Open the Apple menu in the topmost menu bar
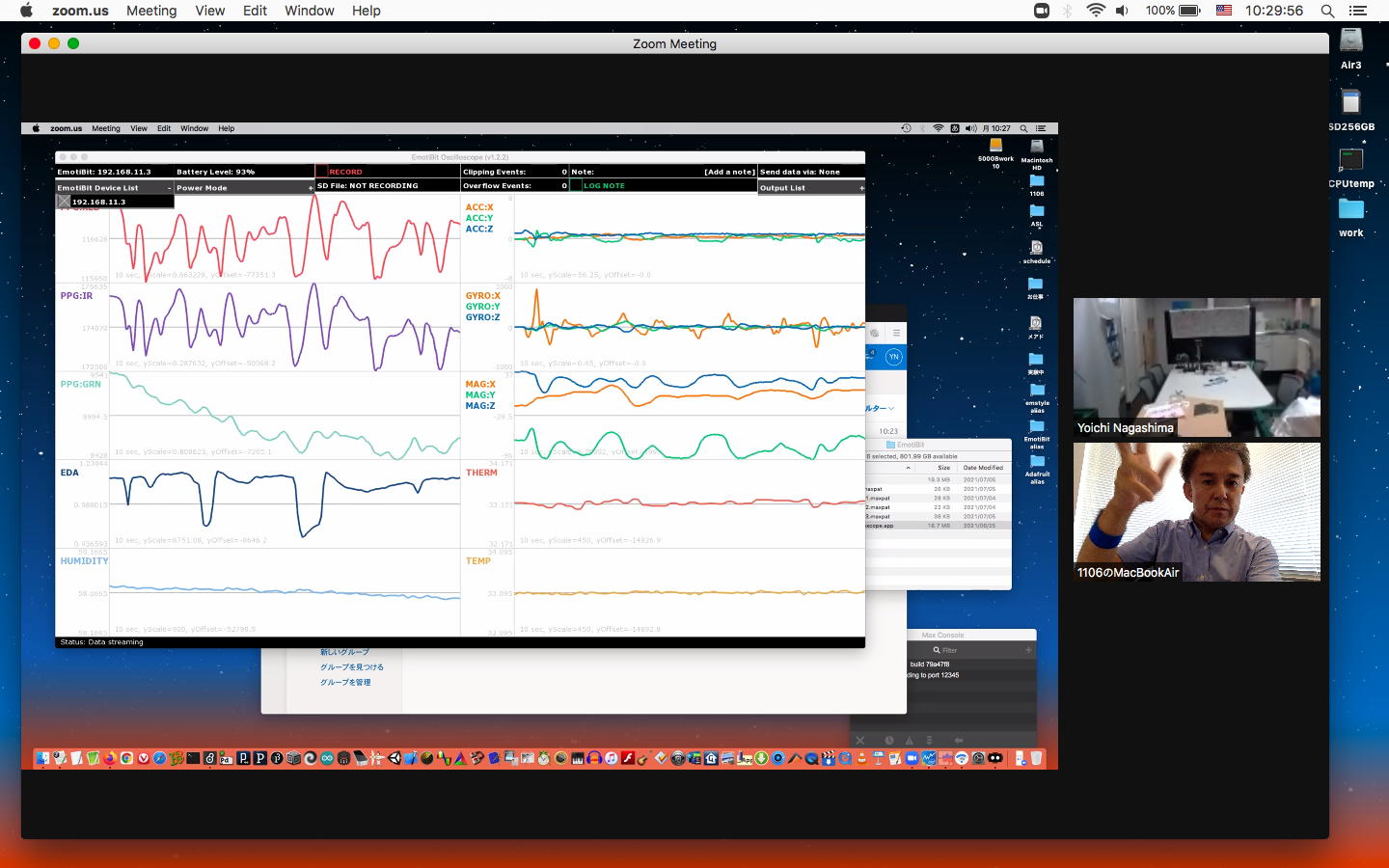 26,11
